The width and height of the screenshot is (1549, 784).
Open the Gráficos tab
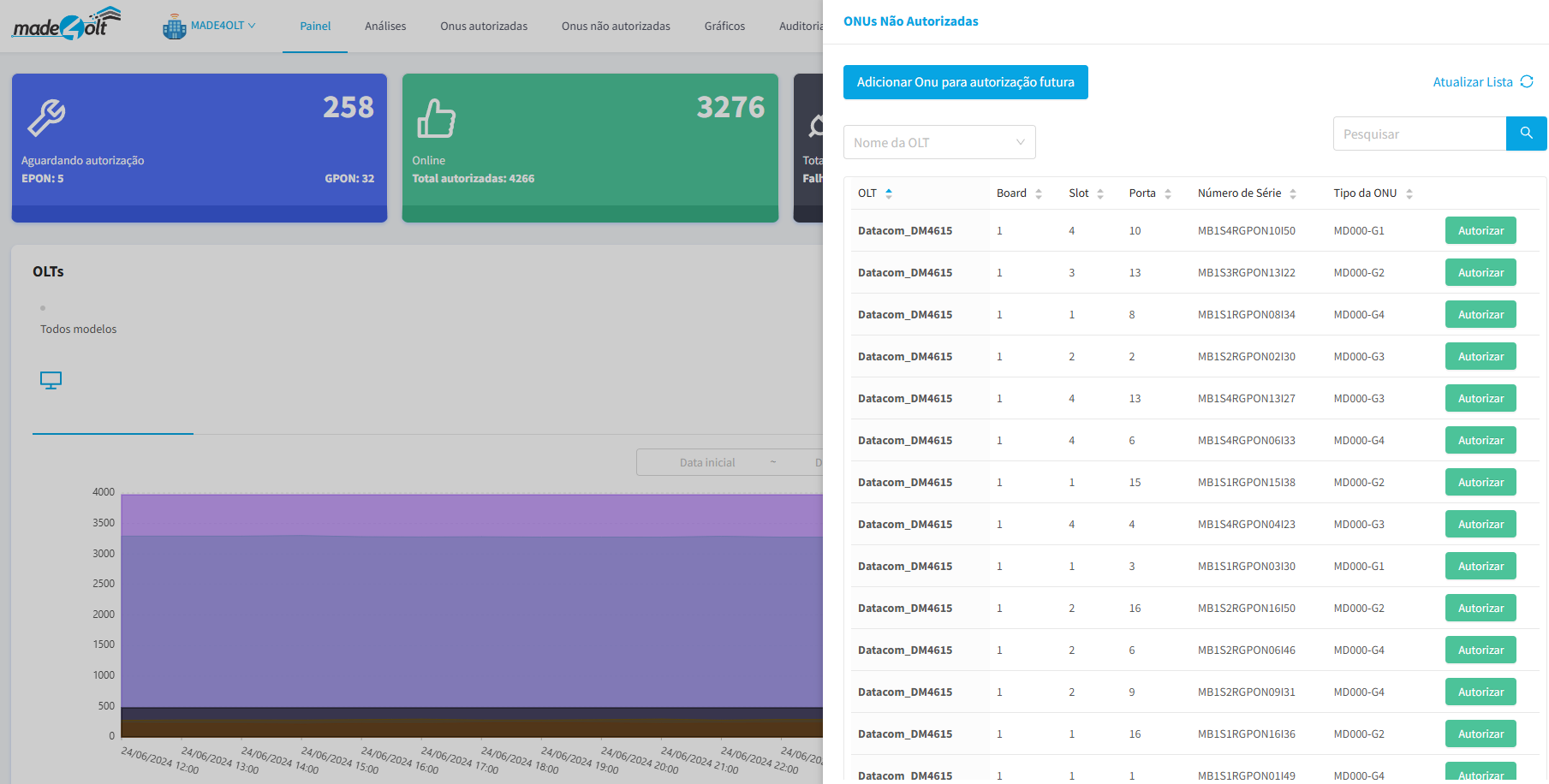click(x=724, y=27)
